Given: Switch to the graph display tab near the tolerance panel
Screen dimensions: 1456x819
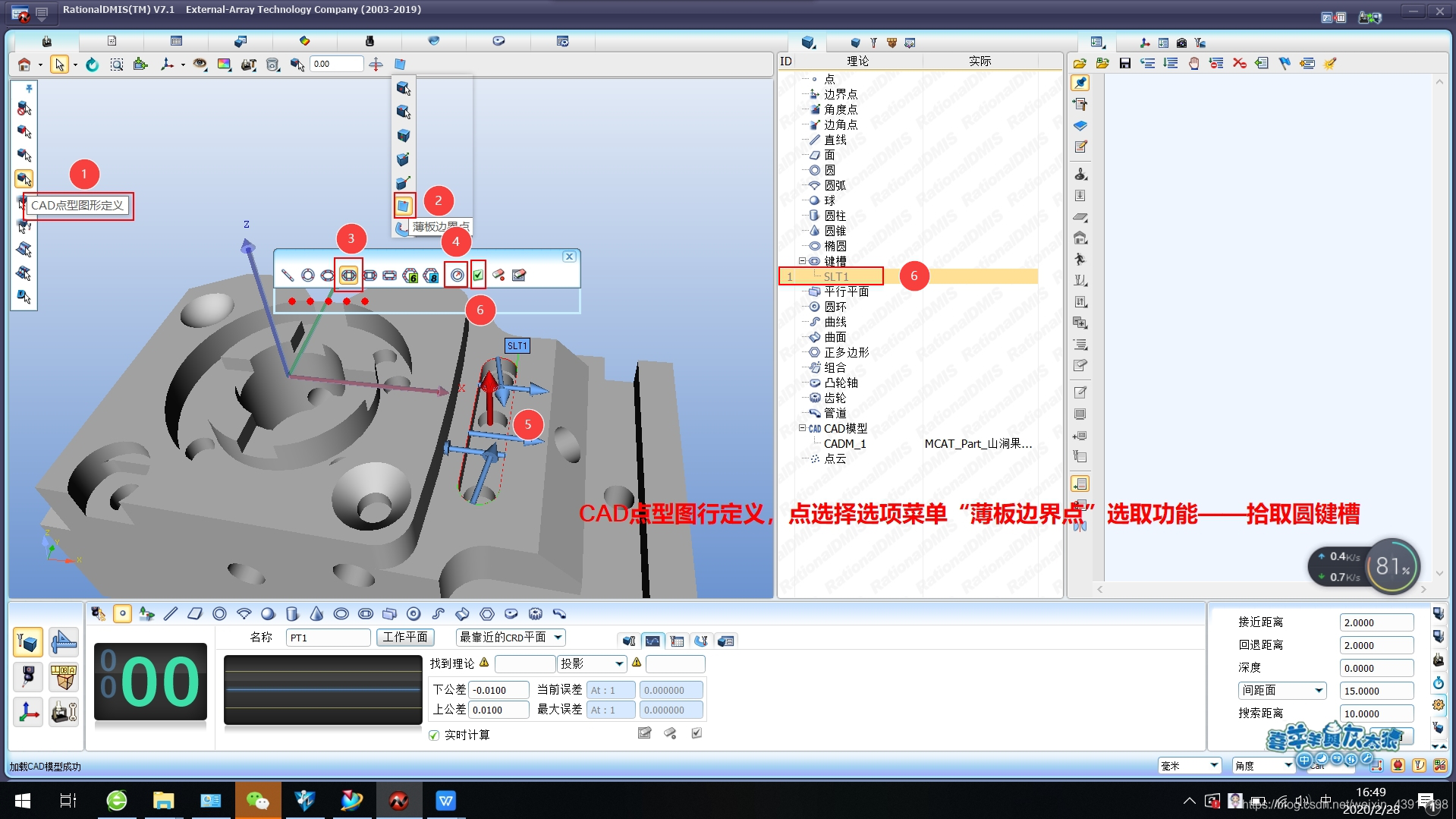Looking at the screenshot, I should tap(653, 640).
